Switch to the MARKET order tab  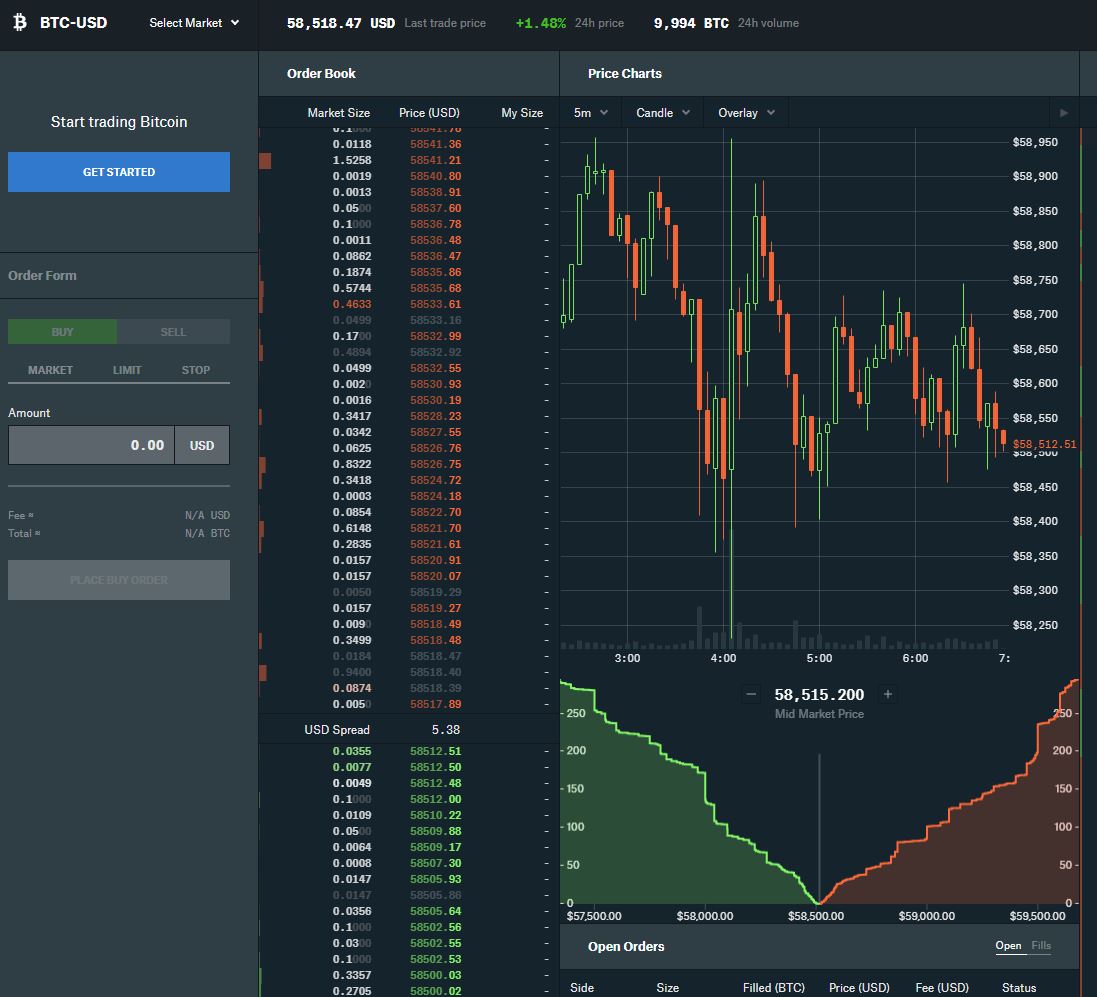coord(50,370)
